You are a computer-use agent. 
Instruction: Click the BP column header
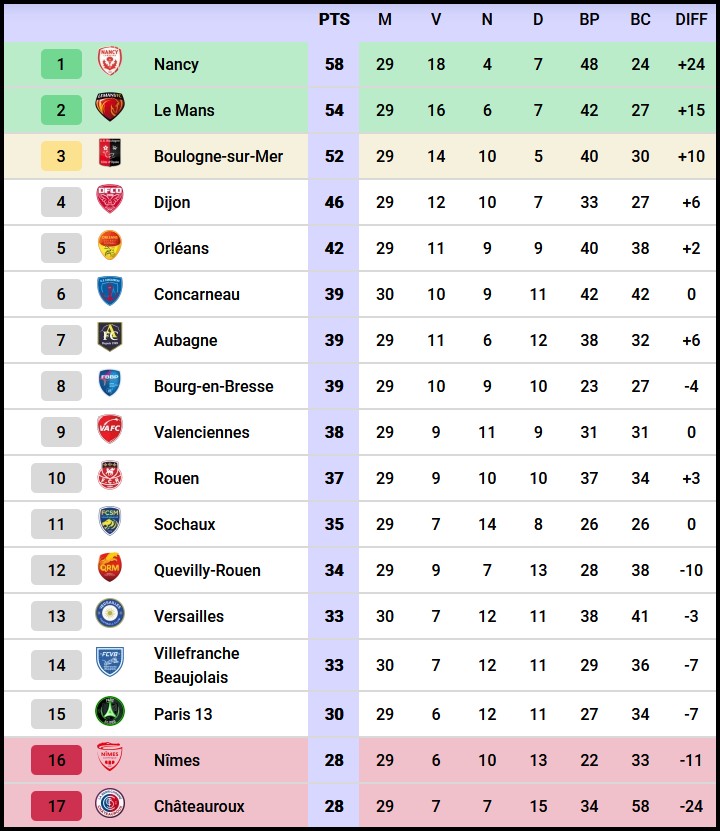coord(589,20)
